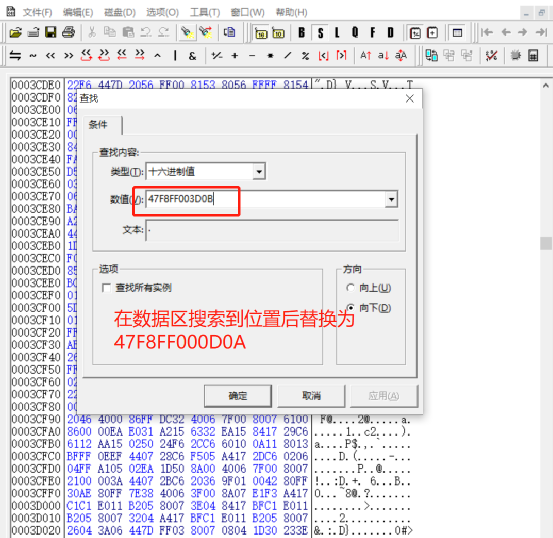Open the 工具(T) menu
This screenshot has width=553, height=538.
tap(205, 13)
